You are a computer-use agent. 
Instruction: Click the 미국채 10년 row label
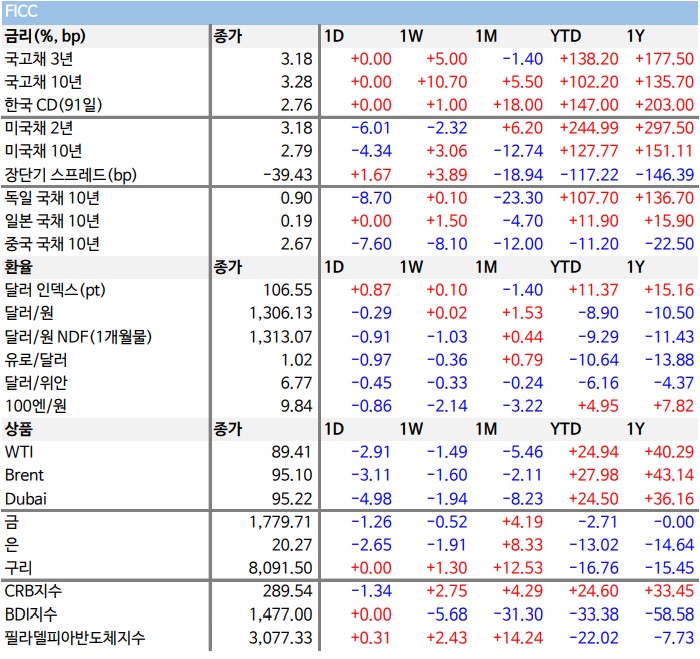[x=43, y=151]
